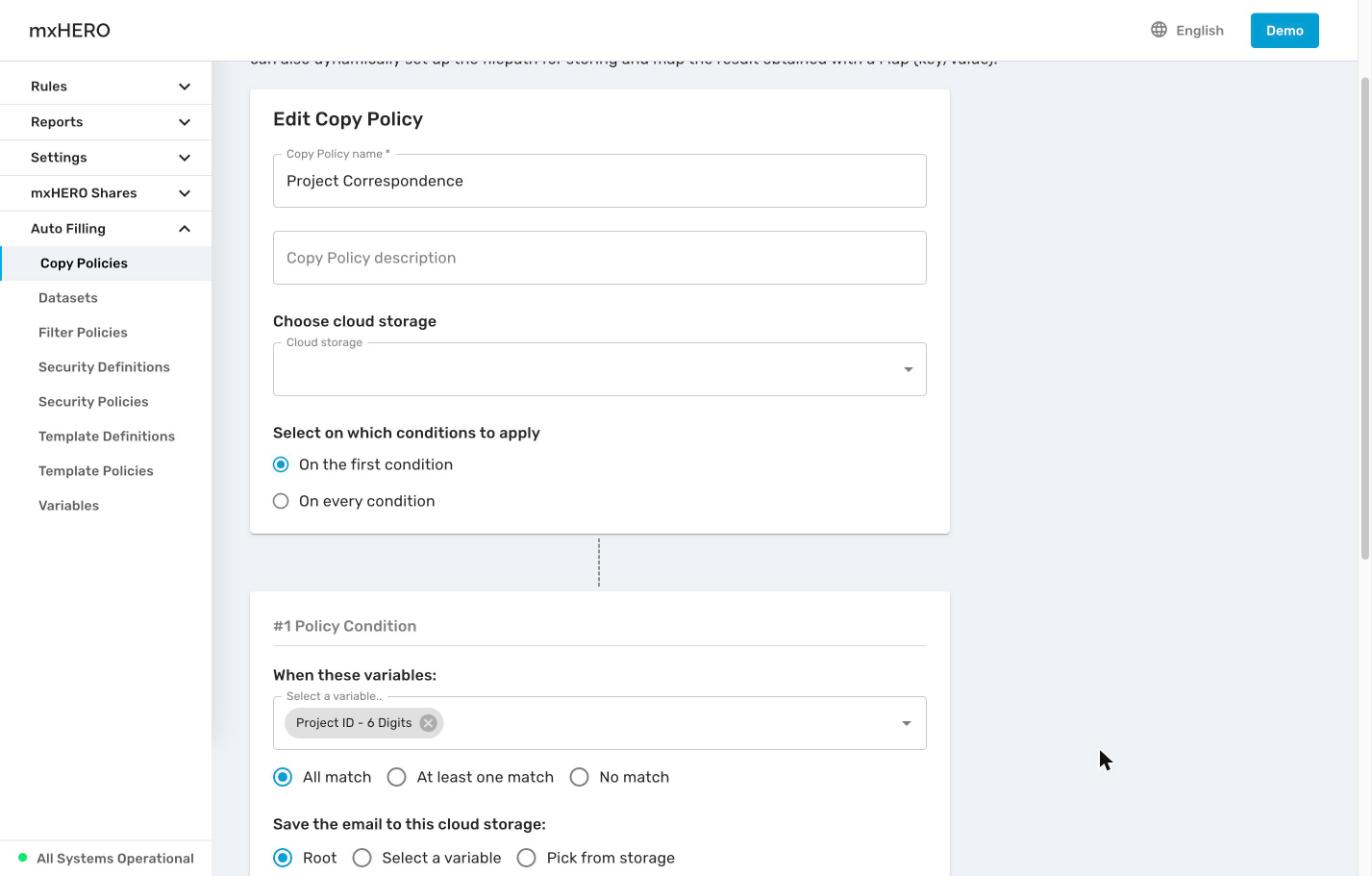This screenshot has height=876, width=1372.
Task: Pick Select a variable storage radio
Action: click(362, 858)
